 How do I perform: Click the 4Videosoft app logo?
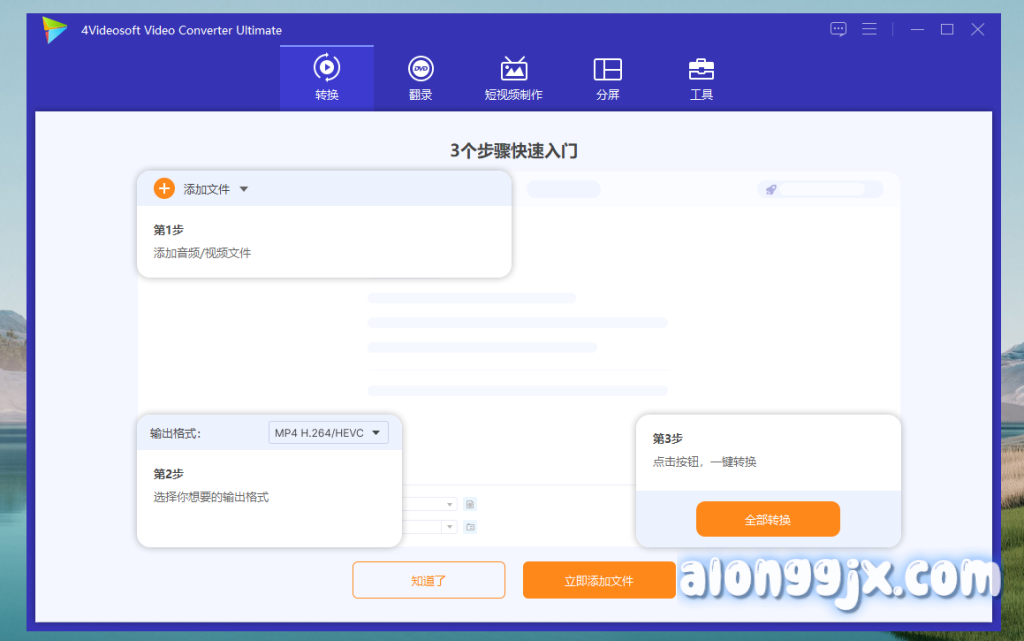tap(54, 30)
